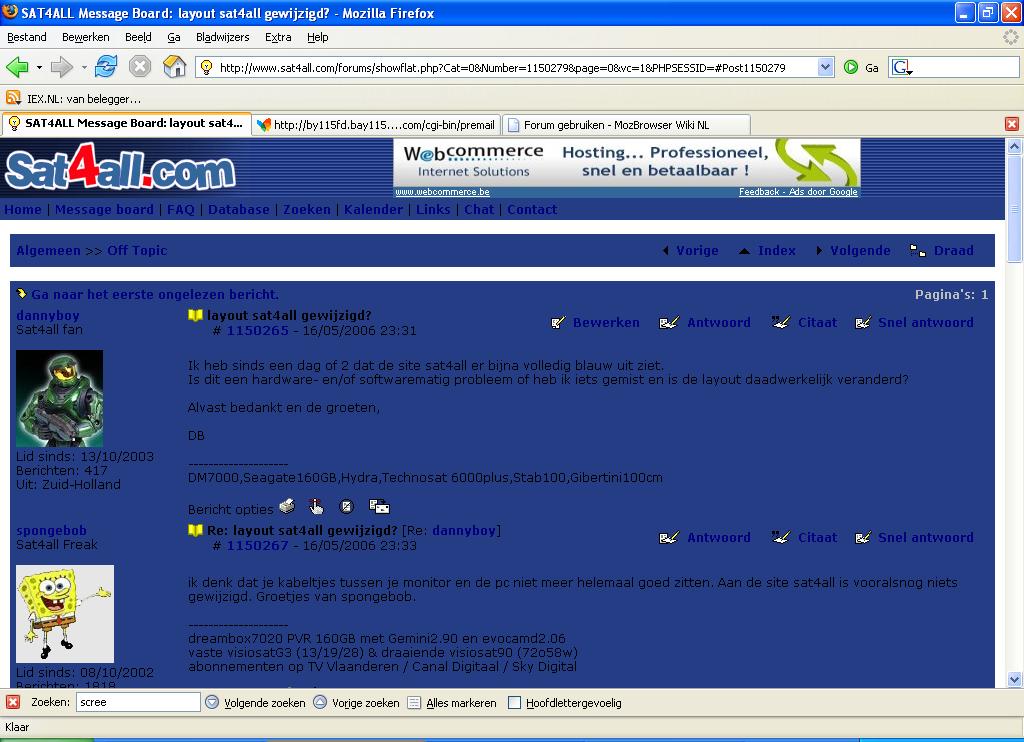Close current tab with red X
This screenshot has width=1024, height=742.
coord(1012,124)
